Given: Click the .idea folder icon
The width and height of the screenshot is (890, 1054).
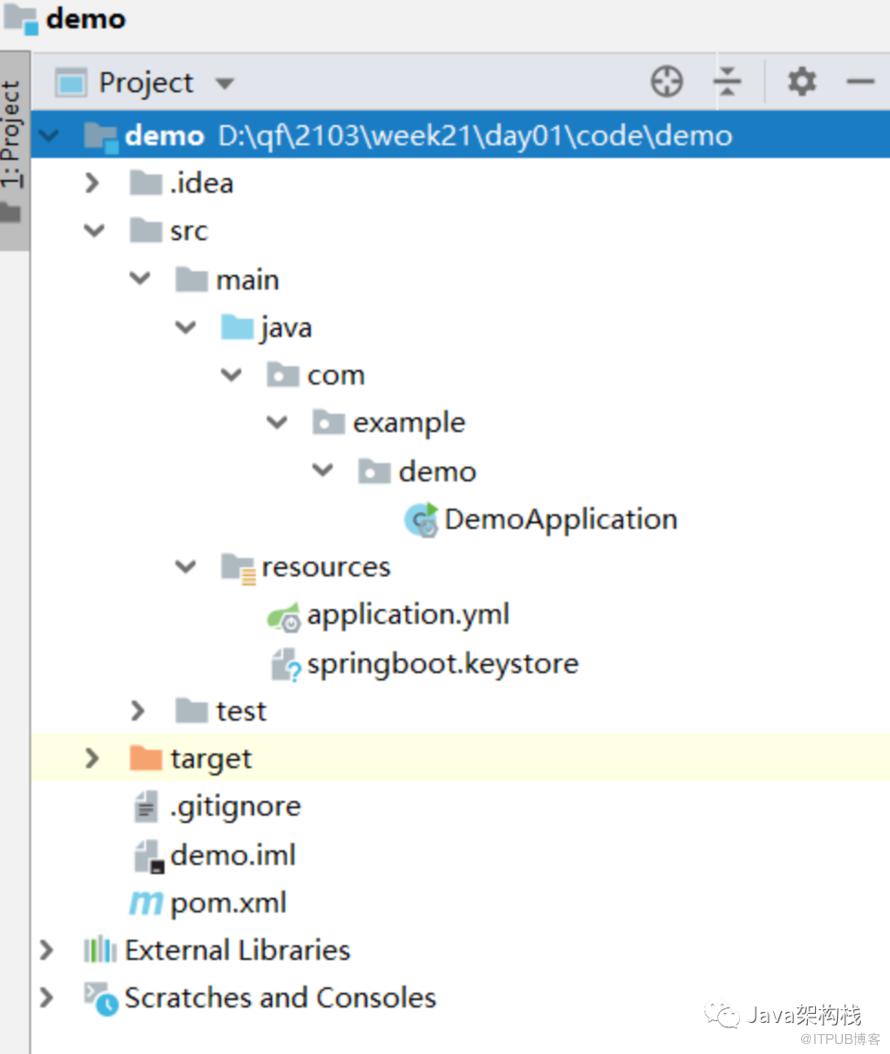Looking at the screenshot, I should tap(146, 182).
